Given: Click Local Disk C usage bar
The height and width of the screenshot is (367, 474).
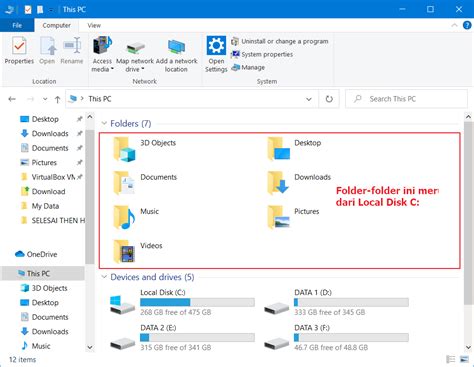Looking at the screenshot, I should tap(197, 302).
